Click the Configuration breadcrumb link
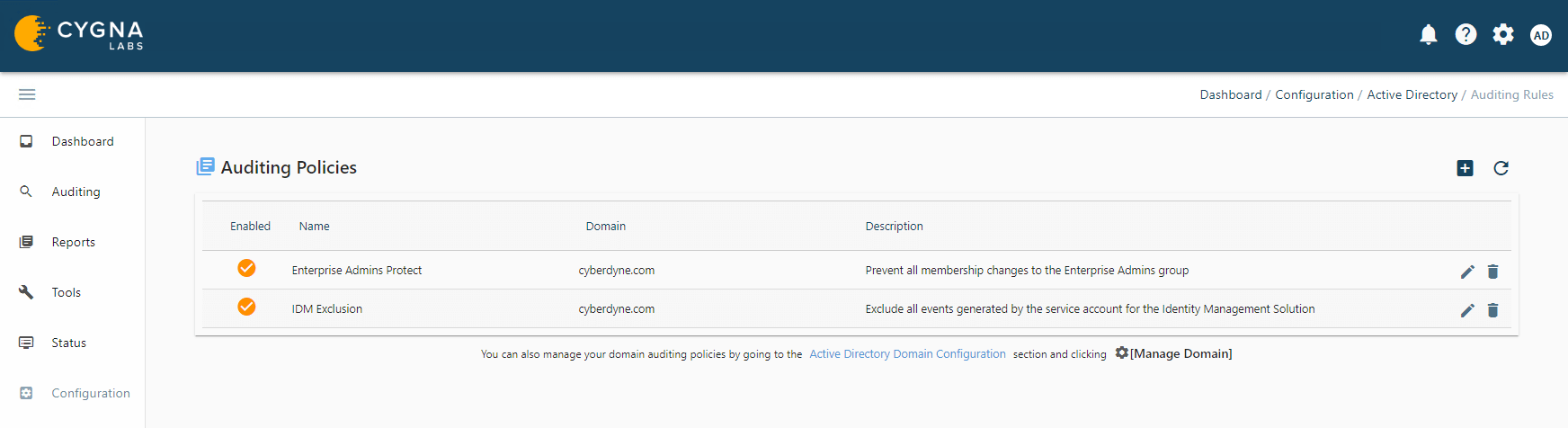This screenshot has height=428, width=1568. pos(1314,94)
